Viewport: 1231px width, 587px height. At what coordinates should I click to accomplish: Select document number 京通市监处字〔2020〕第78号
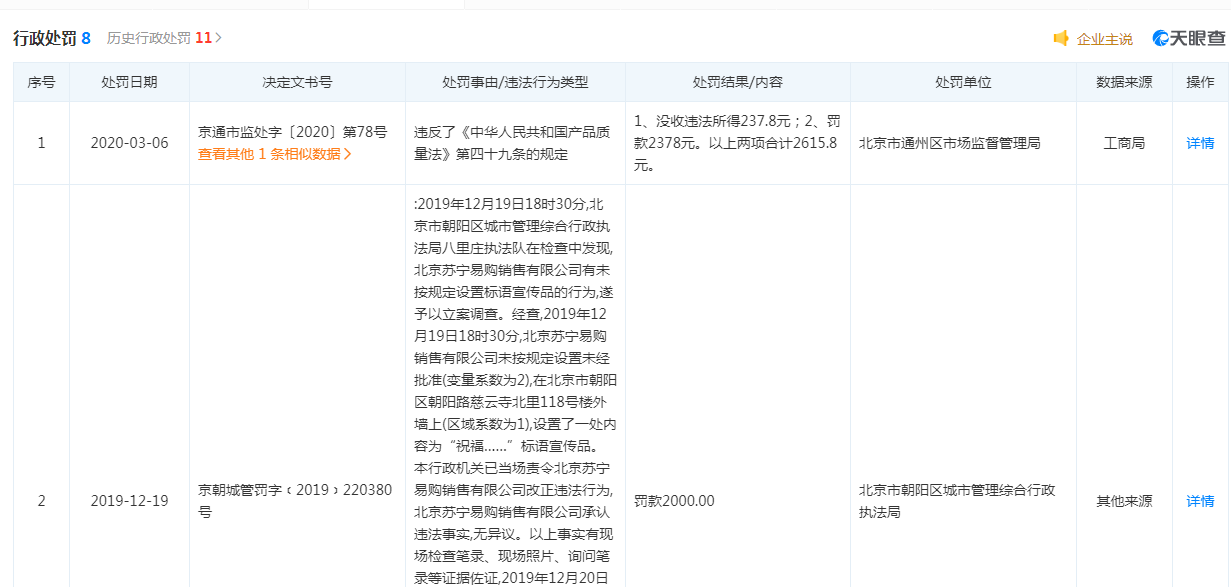tap(292, 132)
